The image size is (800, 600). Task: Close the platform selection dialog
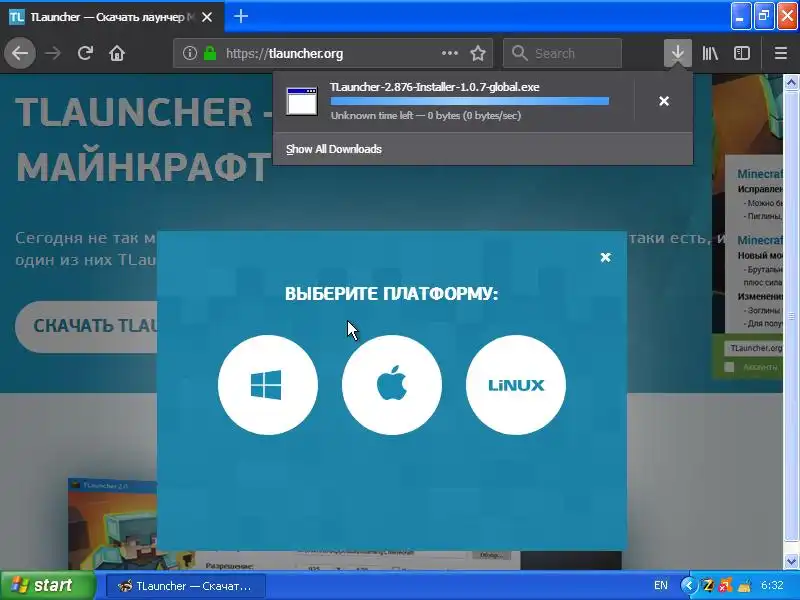[x=605, y=257]
